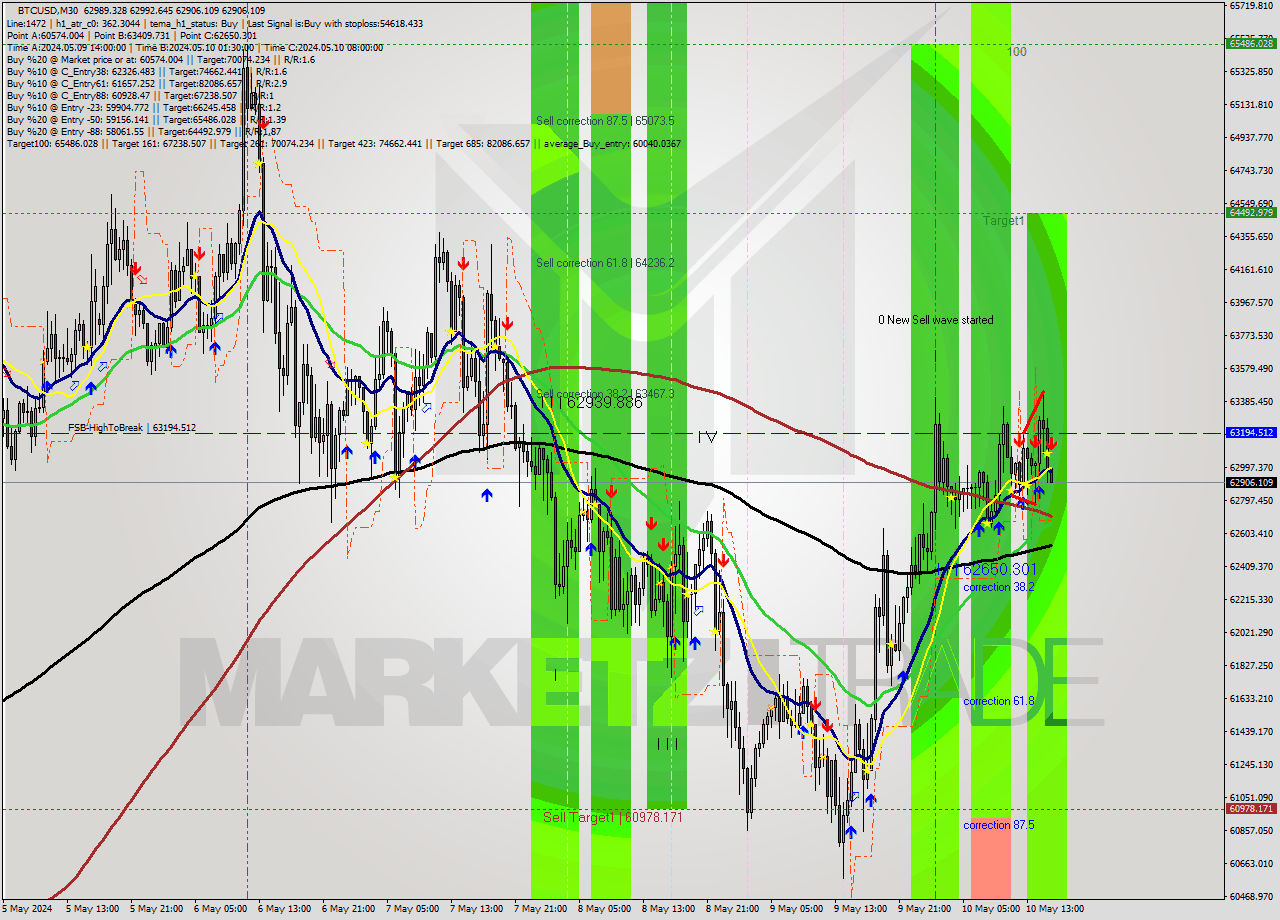Click the blue 'correction 87.5' label
The height and width of the screenshot is (920, 1280).
[998, 825]
